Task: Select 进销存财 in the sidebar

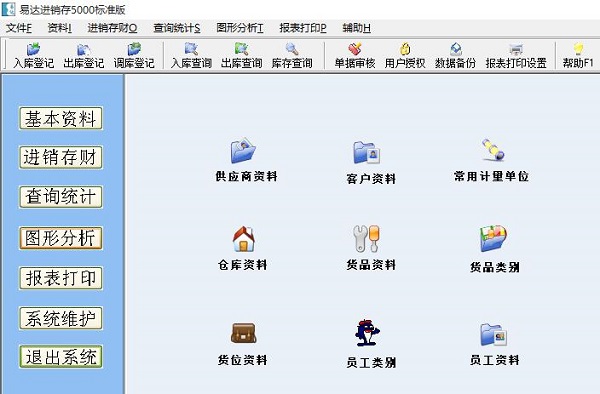Action: [x=61, y=157]
